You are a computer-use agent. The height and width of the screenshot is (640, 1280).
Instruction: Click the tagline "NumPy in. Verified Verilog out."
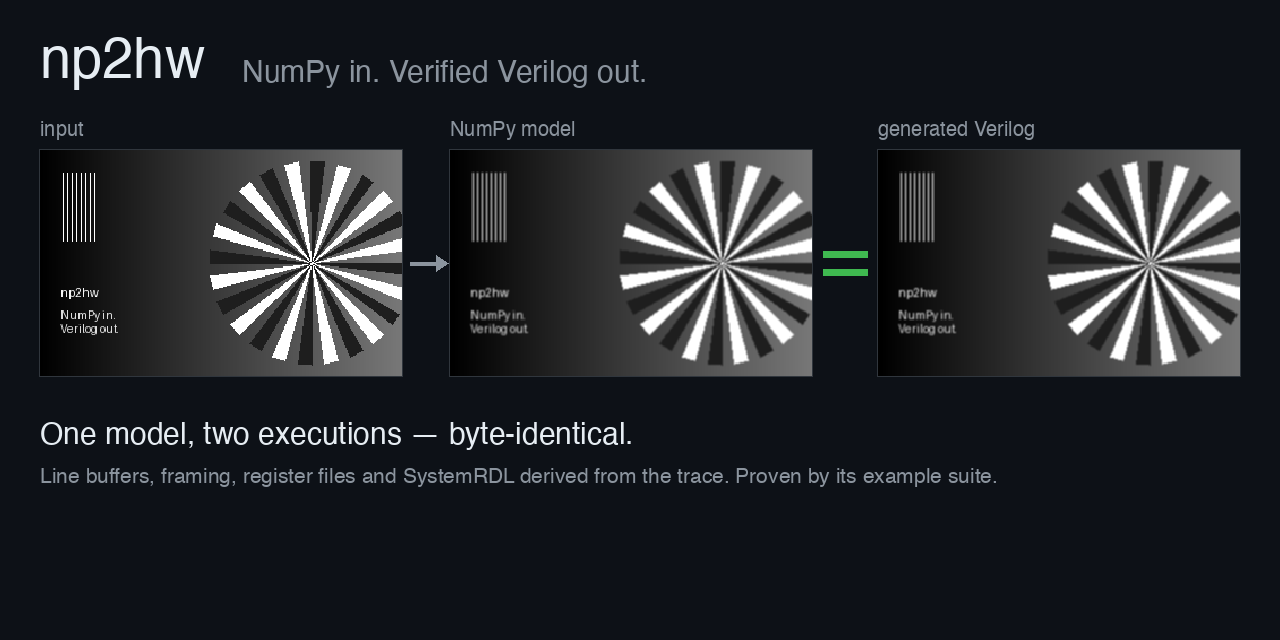point(444,72)
